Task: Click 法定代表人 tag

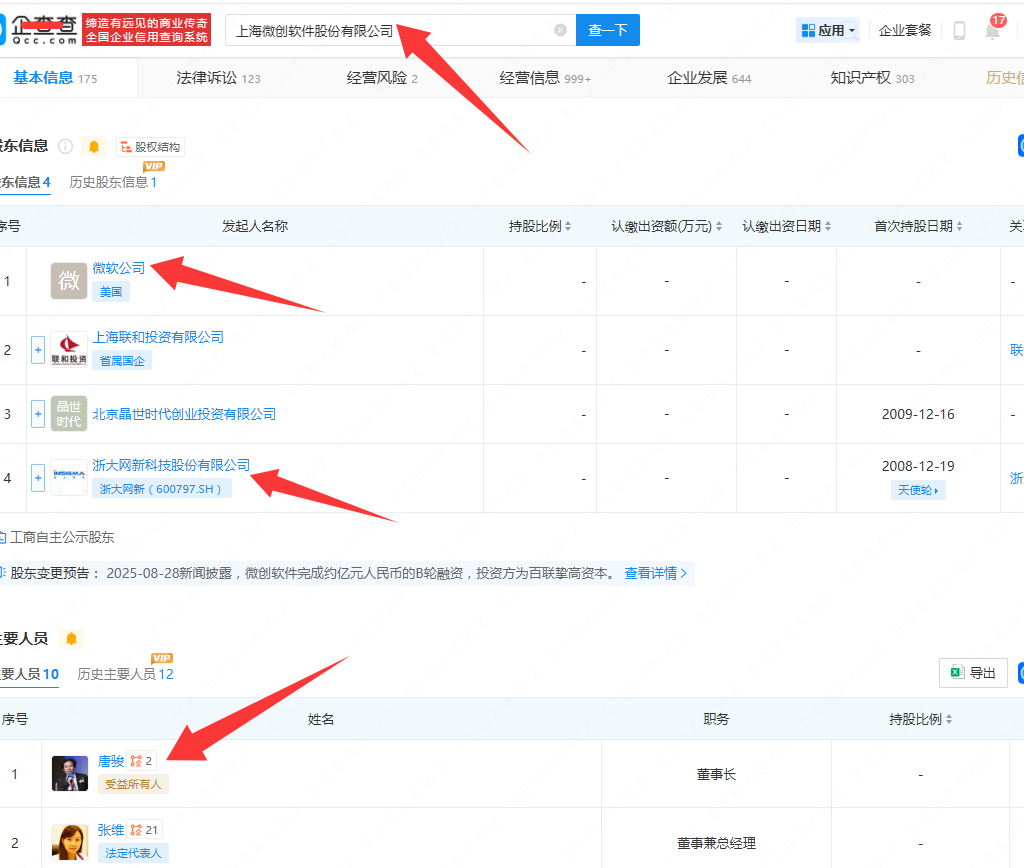Action: point(133,853)
